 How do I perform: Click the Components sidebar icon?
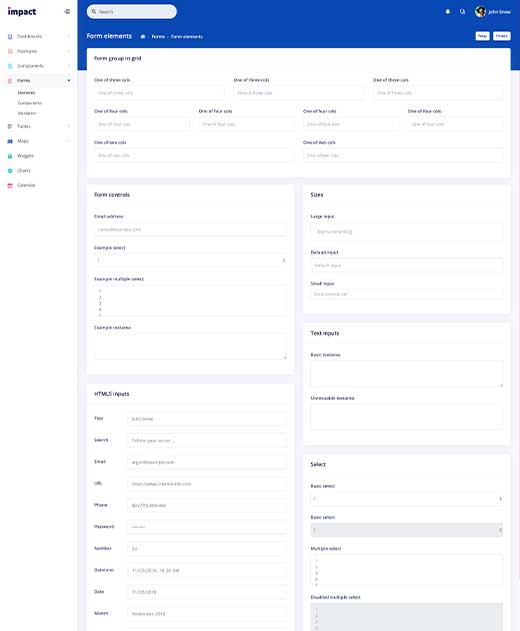click(x=10, y=66)
